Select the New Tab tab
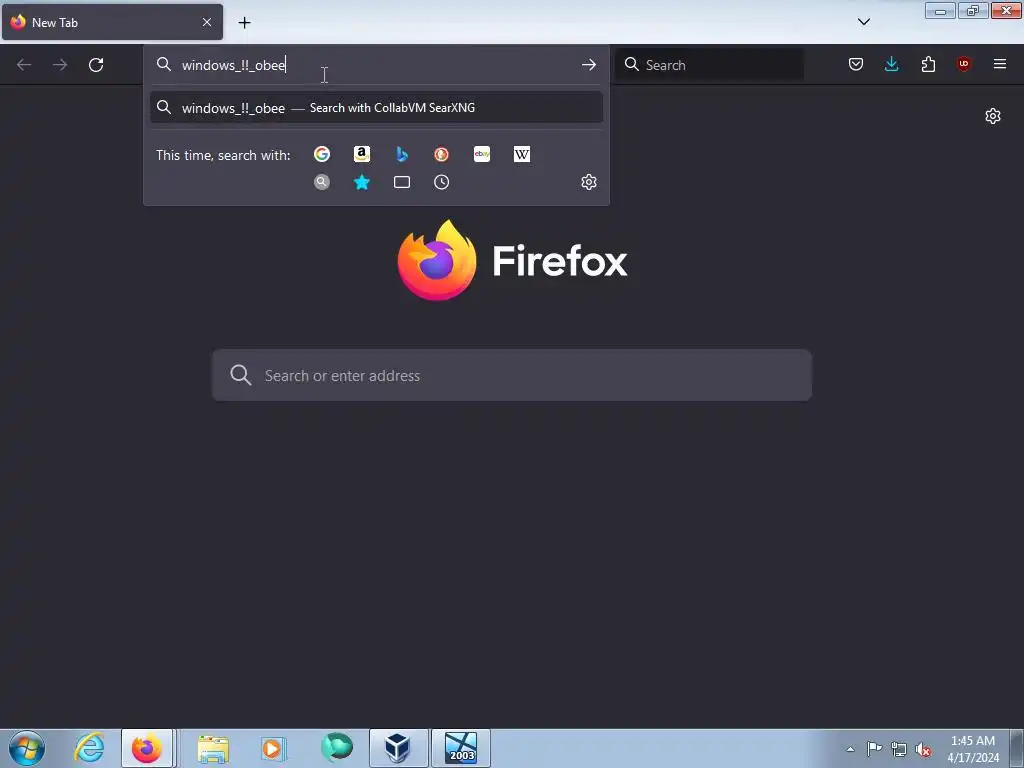Screen dimensions: 1024x768 pyautogui.click(x=112, y=22)
